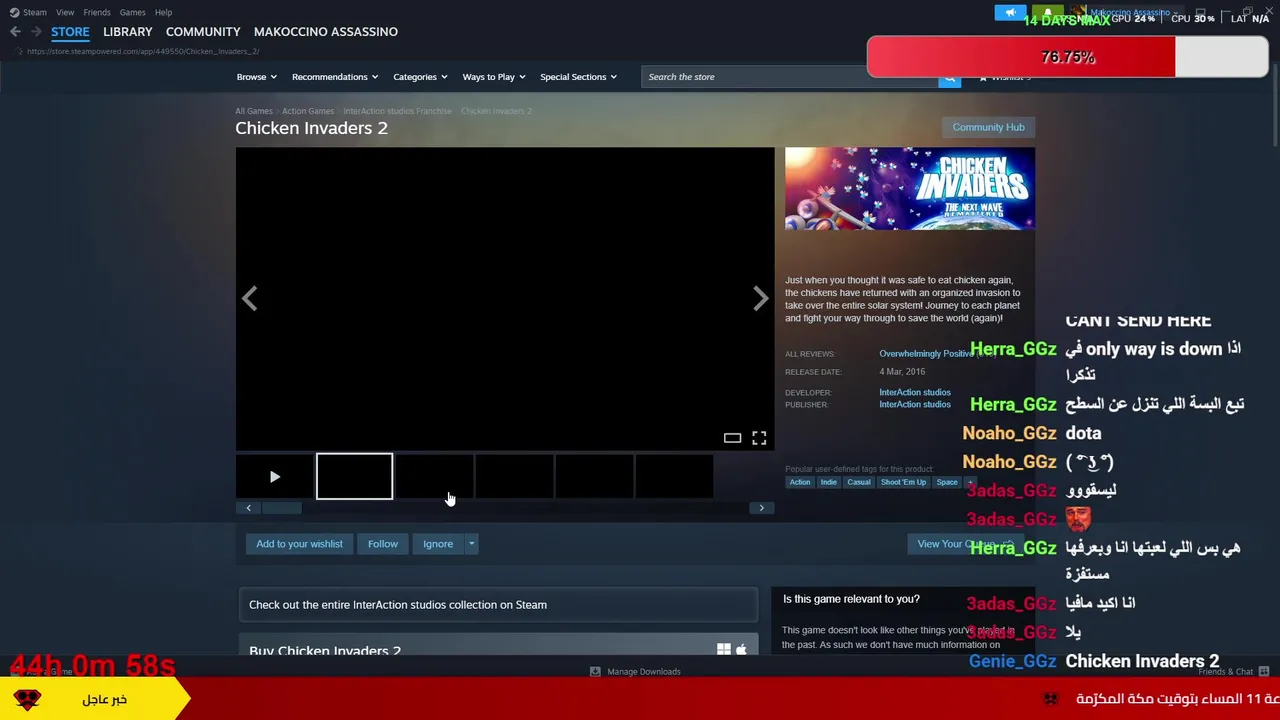Click the thumbnail strip scrollbar handle
This screenshot has height=720, width=1280.
click(x=282, y=508)
